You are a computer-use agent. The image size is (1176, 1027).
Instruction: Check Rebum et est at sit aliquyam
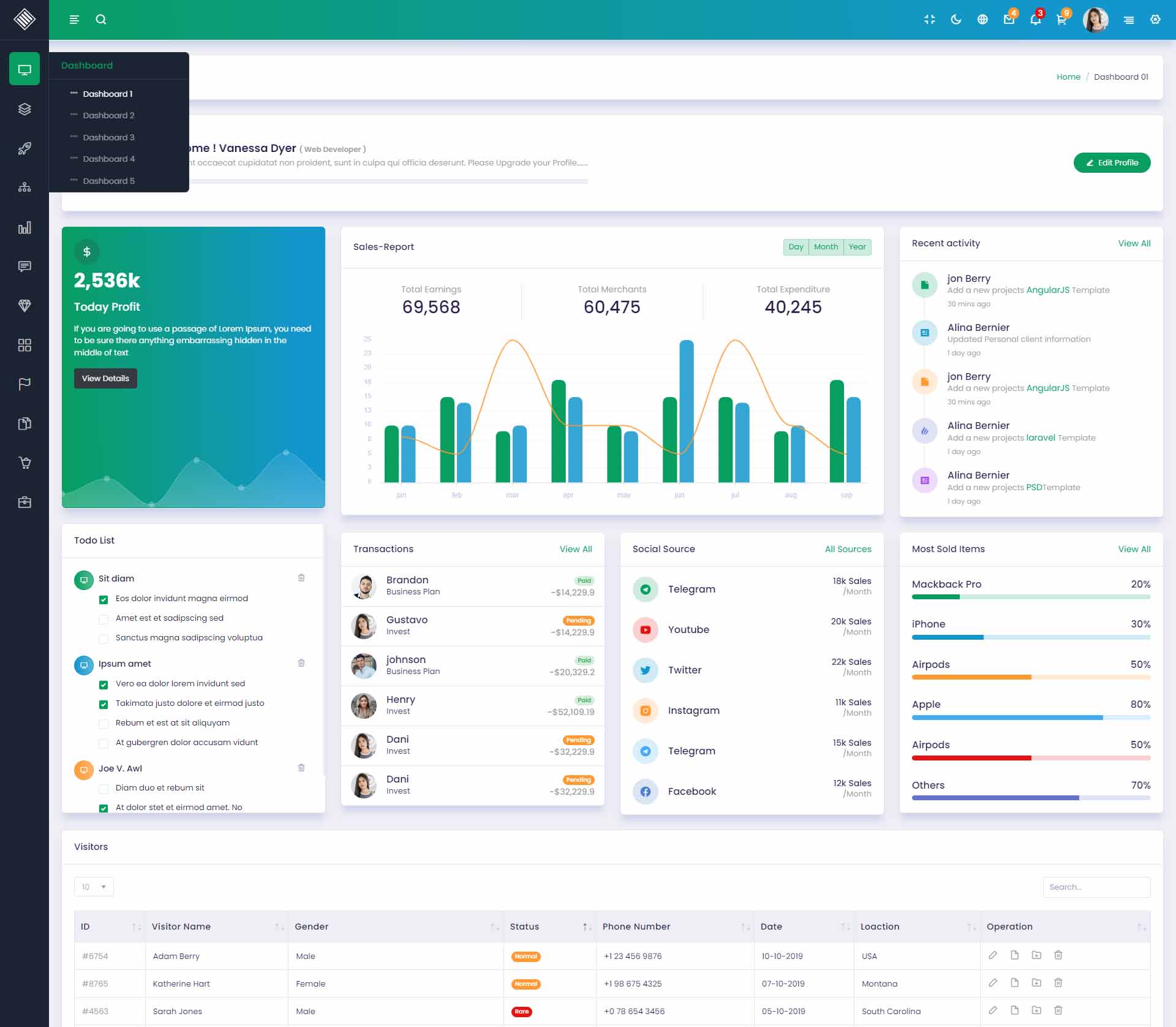[x=104, y=724]
